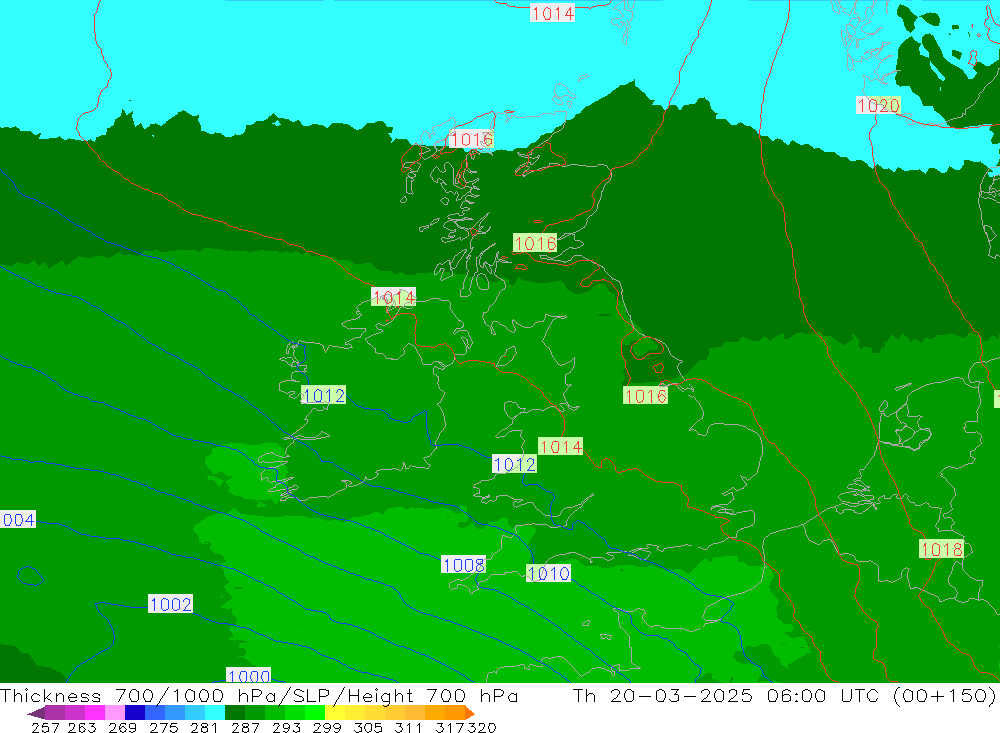Click the blue 1010 isobar label
This screenshot has height=733, width=1000.
[x=548, y=574]
